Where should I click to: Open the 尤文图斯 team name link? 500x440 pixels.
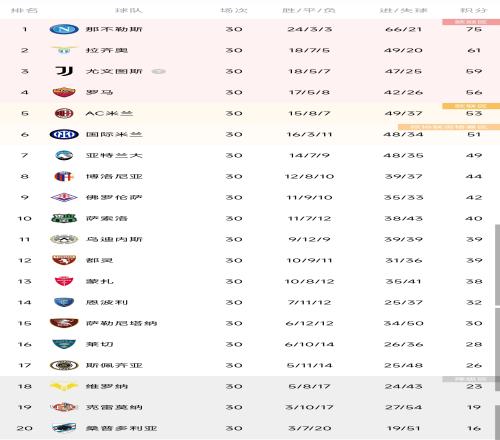[x=114, y=71]
